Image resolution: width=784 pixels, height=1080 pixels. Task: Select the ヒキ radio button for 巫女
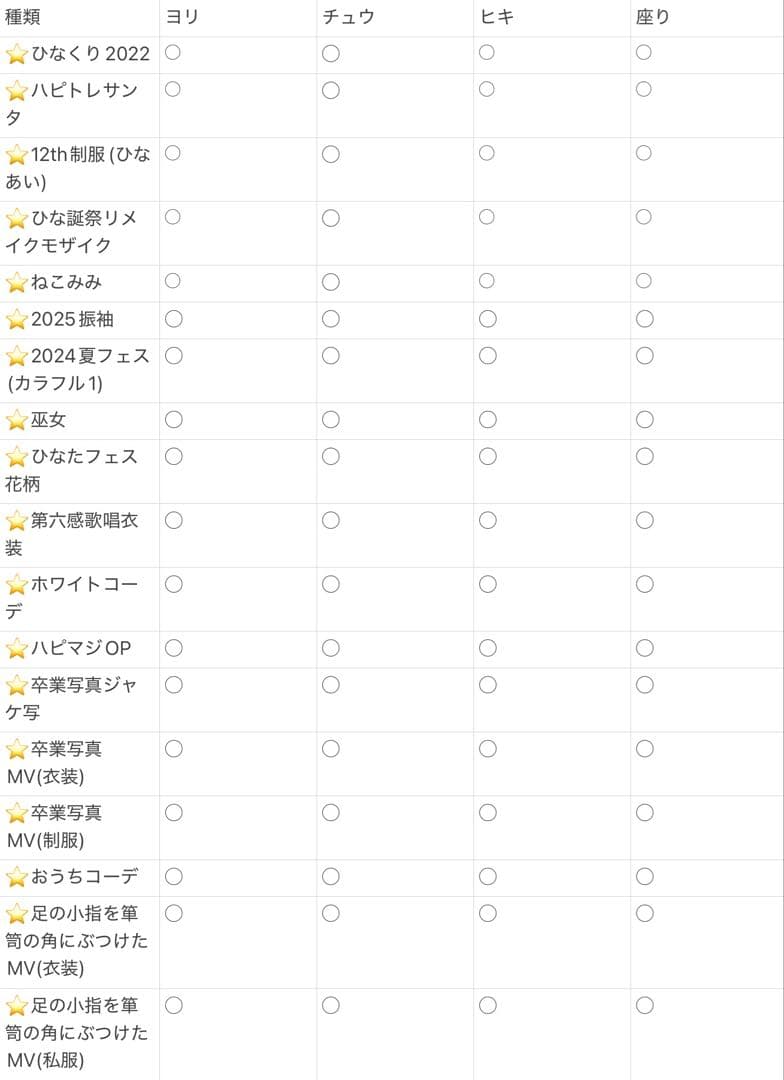[486, 421]
